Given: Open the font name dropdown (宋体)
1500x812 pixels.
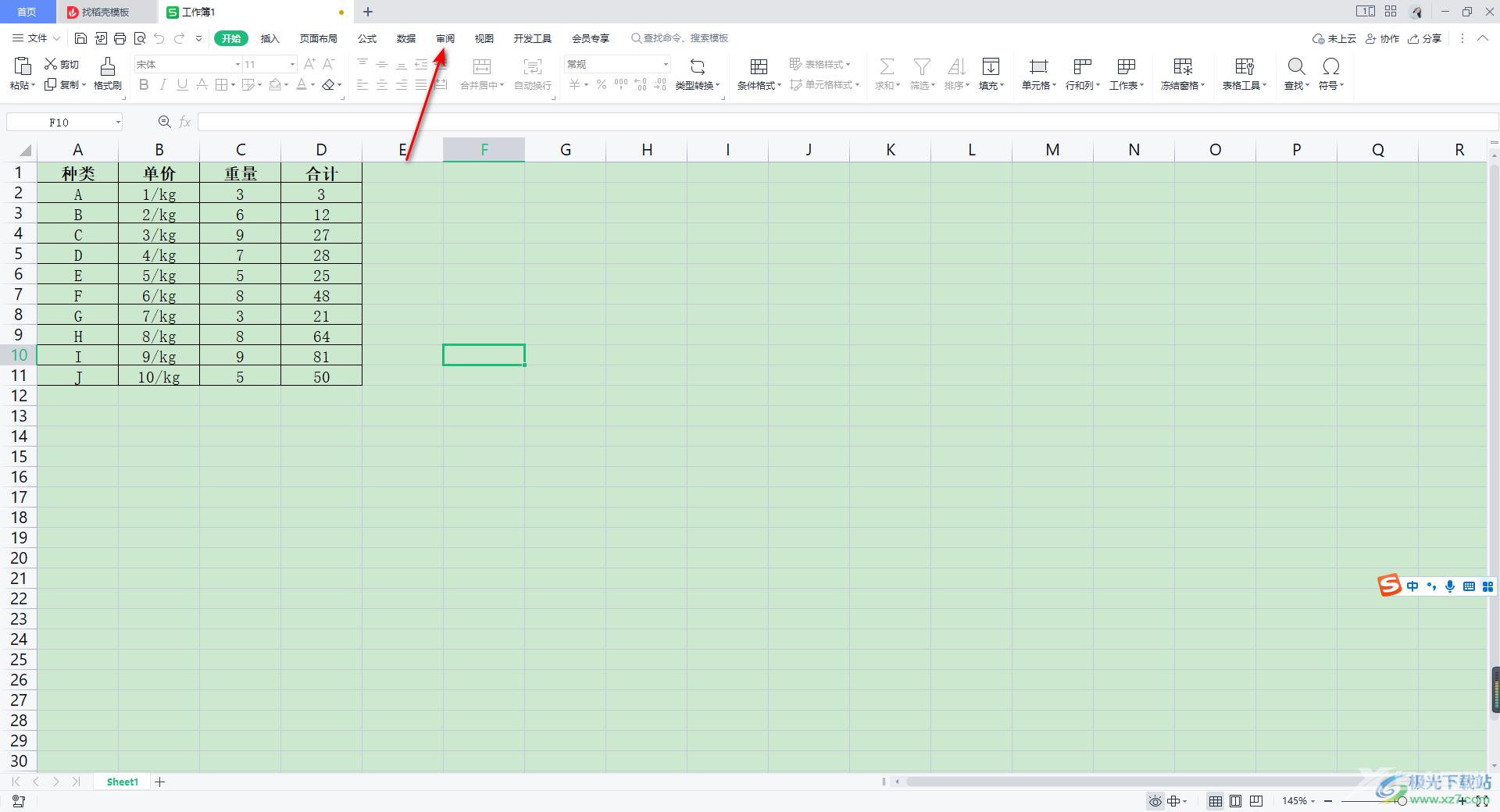Looking at the screenshot, I should click(237, 64).
